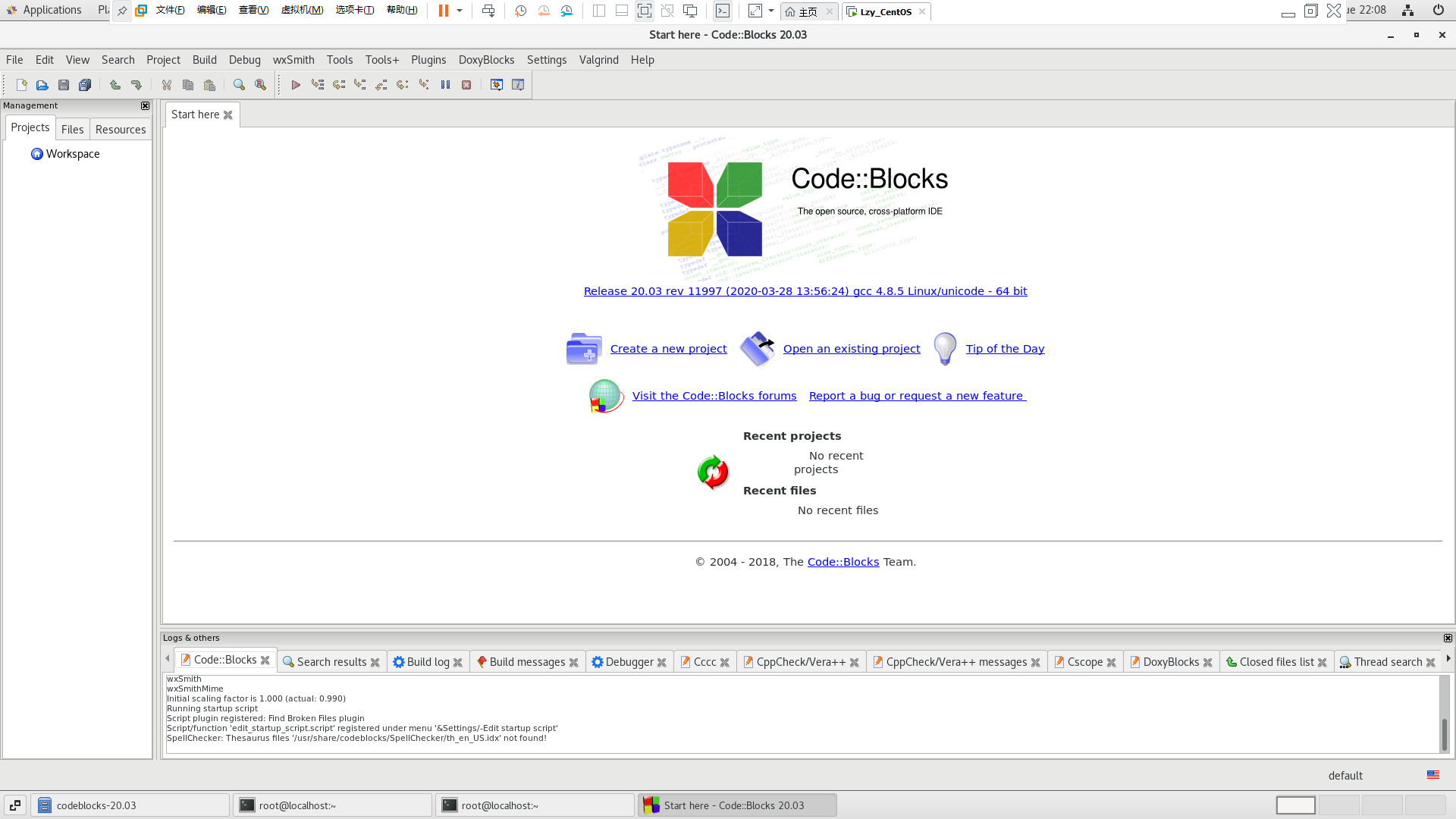Open the Debug menu
1456x819 pixels.
244,60
